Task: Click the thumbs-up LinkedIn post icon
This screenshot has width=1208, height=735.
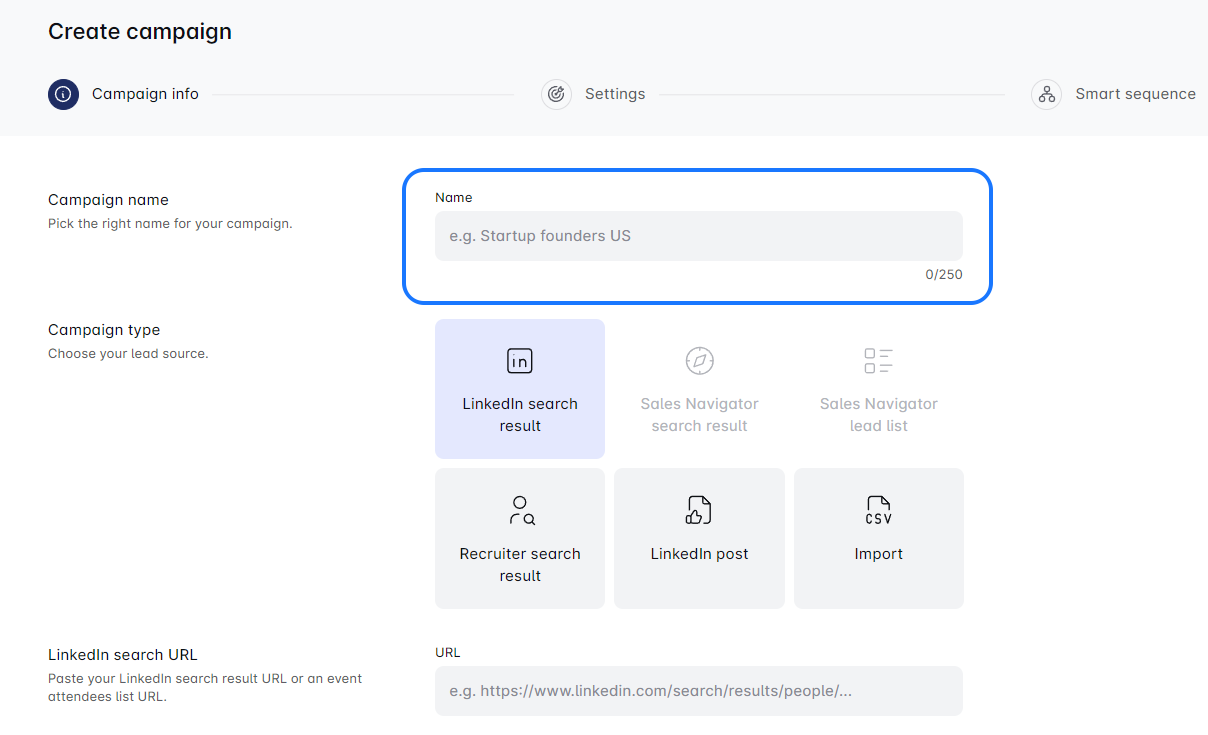Action: click(699, 510)
